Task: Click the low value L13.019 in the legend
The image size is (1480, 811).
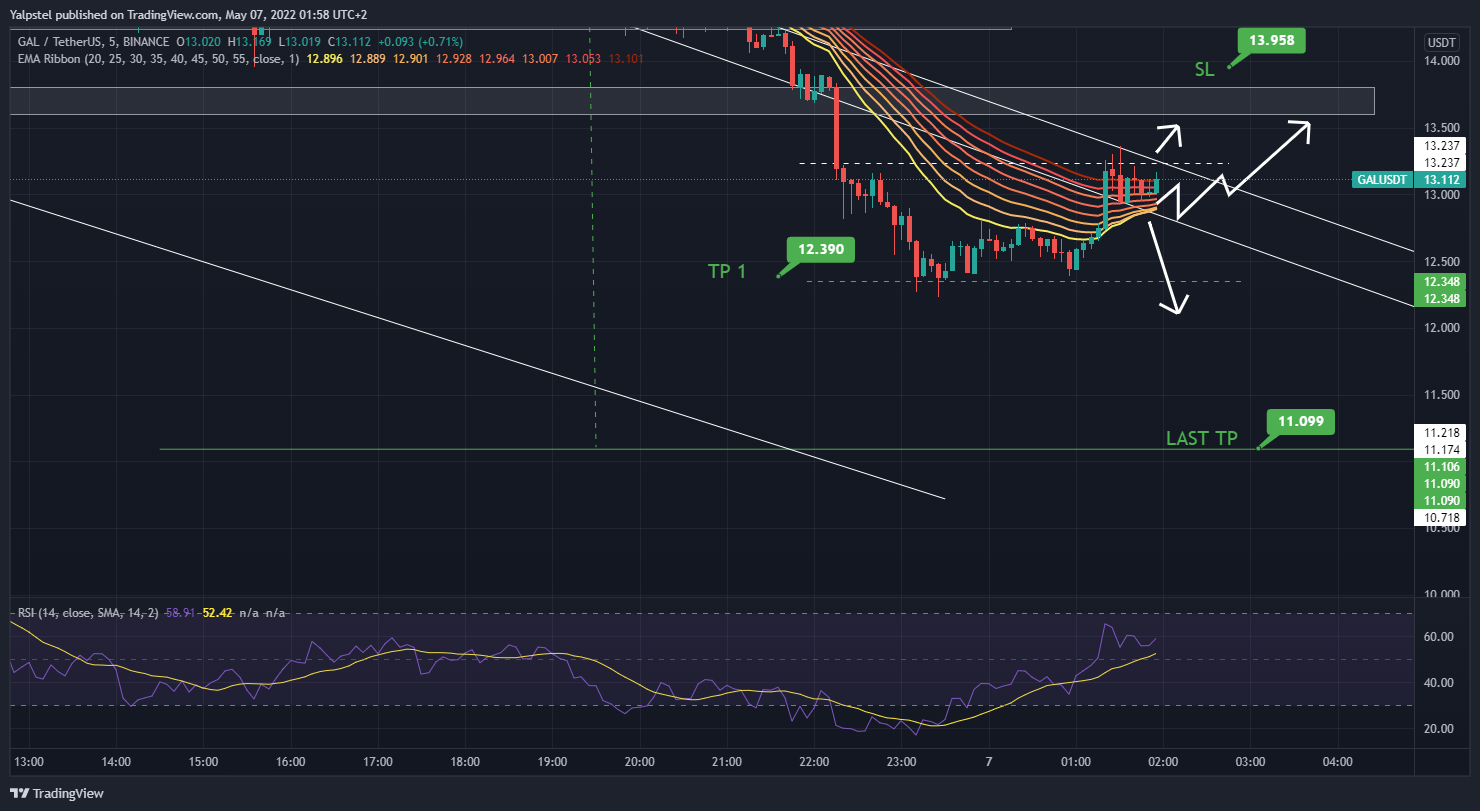Action: click(x=300, y=42)
